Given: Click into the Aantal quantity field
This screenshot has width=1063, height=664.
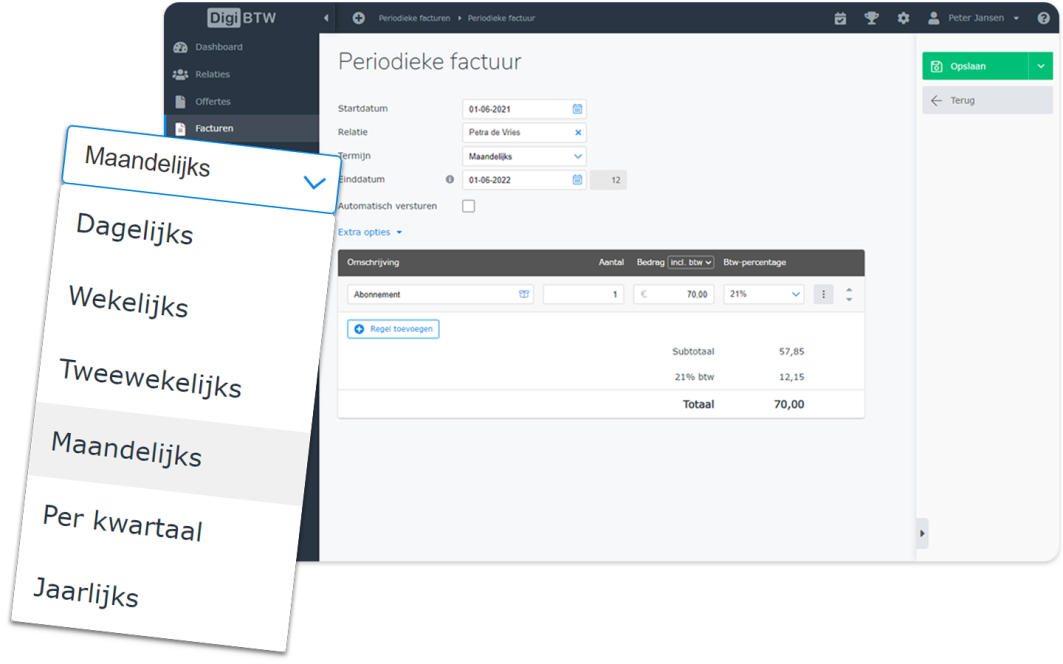Looking at the screenshot, I should click(583, 294).
